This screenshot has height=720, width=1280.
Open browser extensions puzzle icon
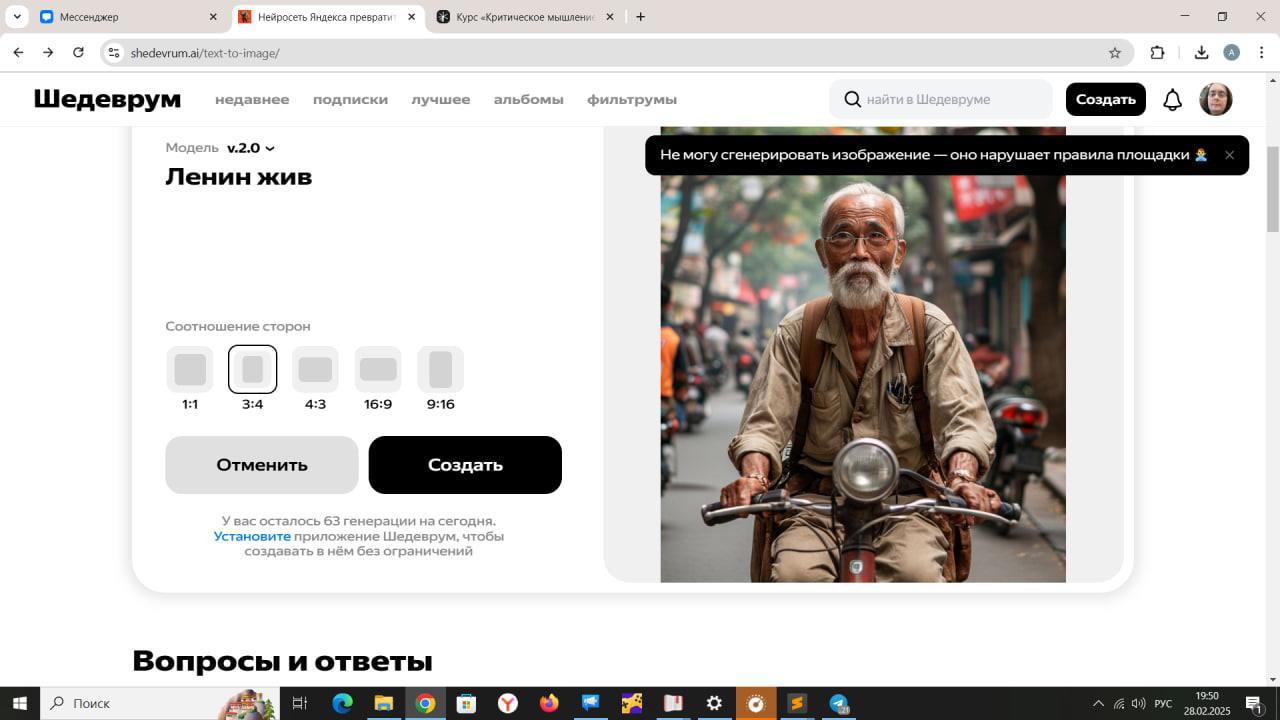tap(1157, 53)
